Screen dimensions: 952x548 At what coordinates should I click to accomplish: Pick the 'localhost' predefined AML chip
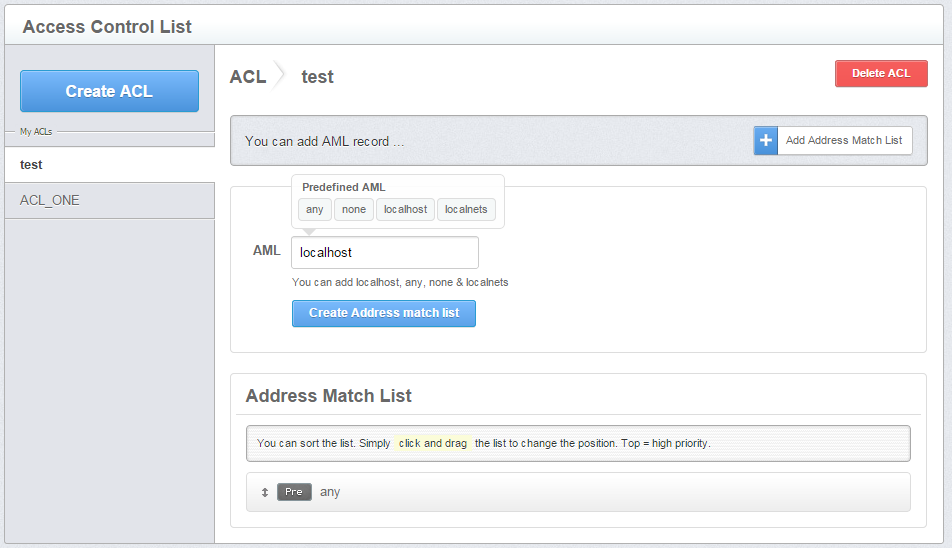(406, 209)
